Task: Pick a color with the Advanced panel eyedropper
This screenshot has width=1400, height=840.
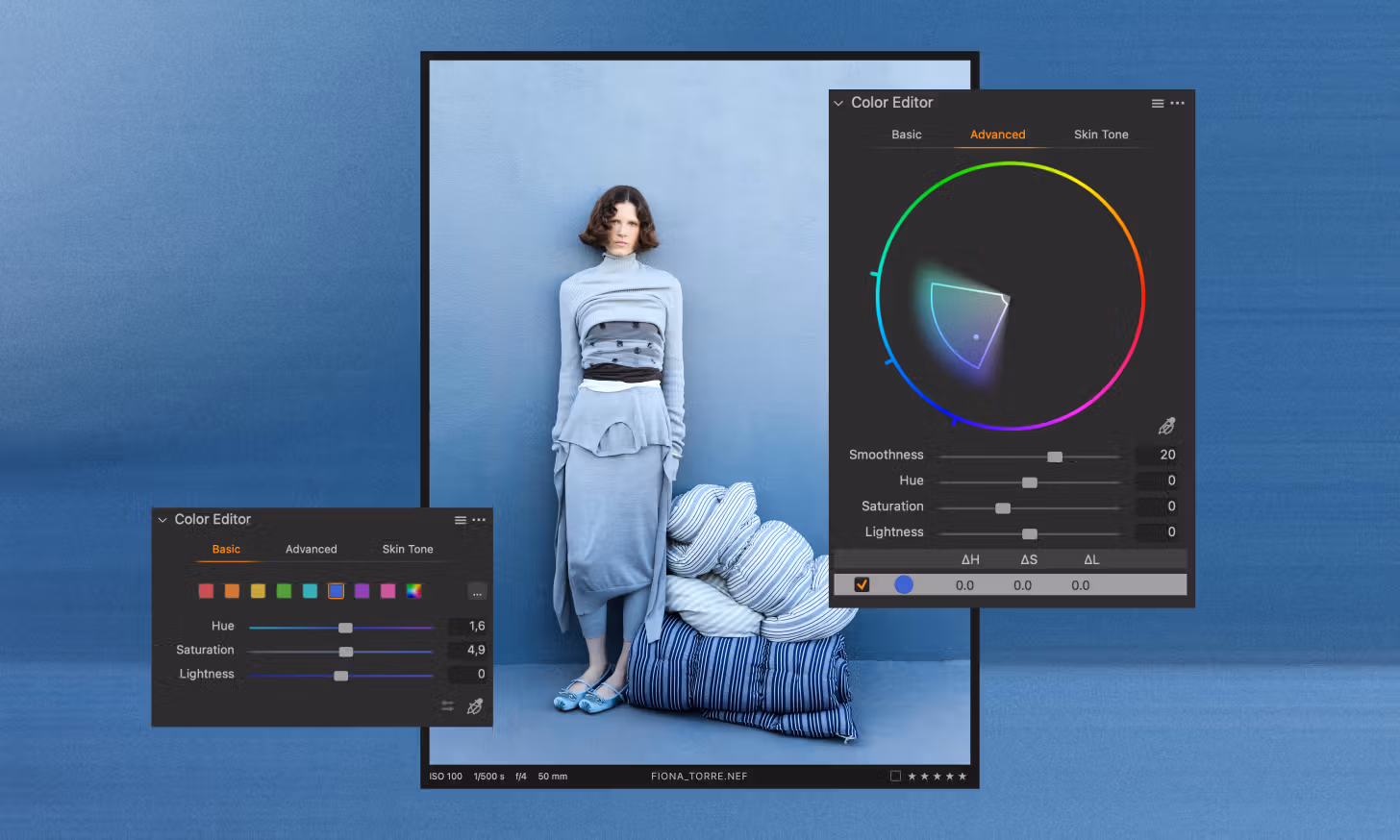Action: coord(1166,426)
